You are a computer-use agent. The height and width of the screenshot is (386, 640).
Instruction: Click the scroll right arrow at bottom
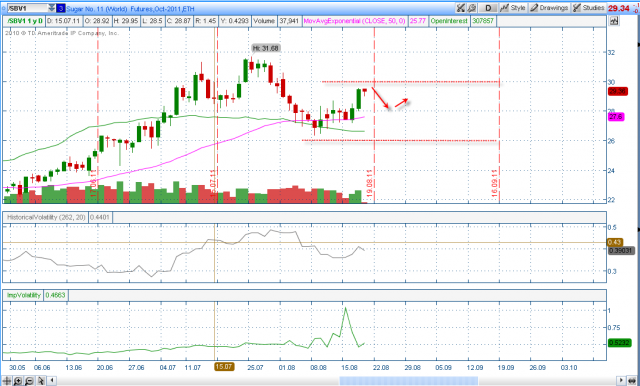click(x=621, y=381)
